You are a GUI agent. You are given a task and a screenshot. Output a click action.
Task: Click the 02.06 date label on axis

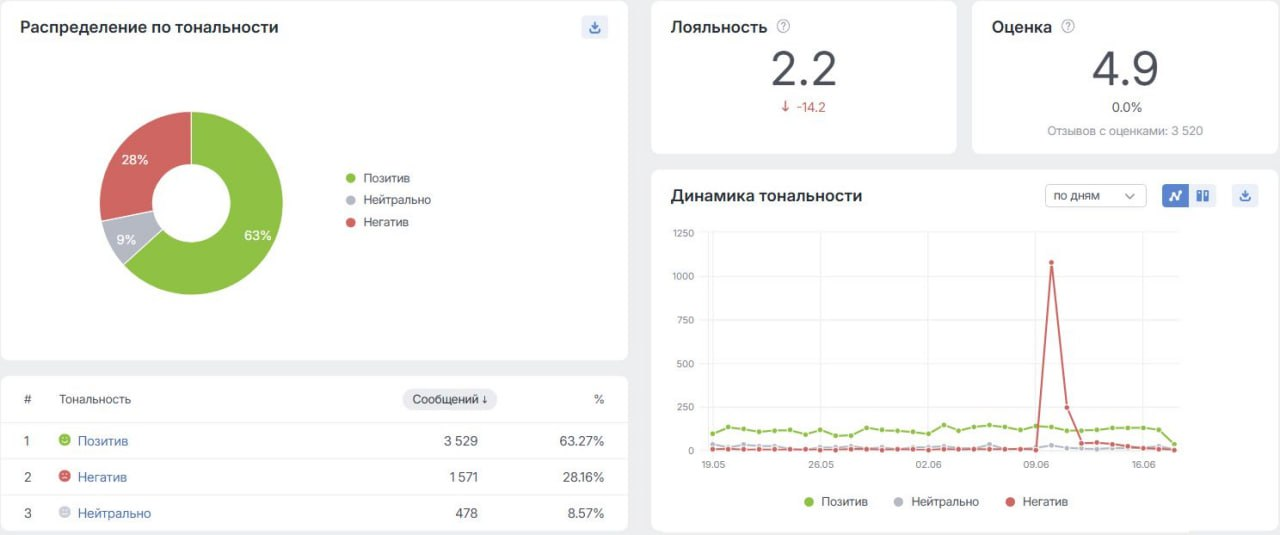tap(929, 465)
